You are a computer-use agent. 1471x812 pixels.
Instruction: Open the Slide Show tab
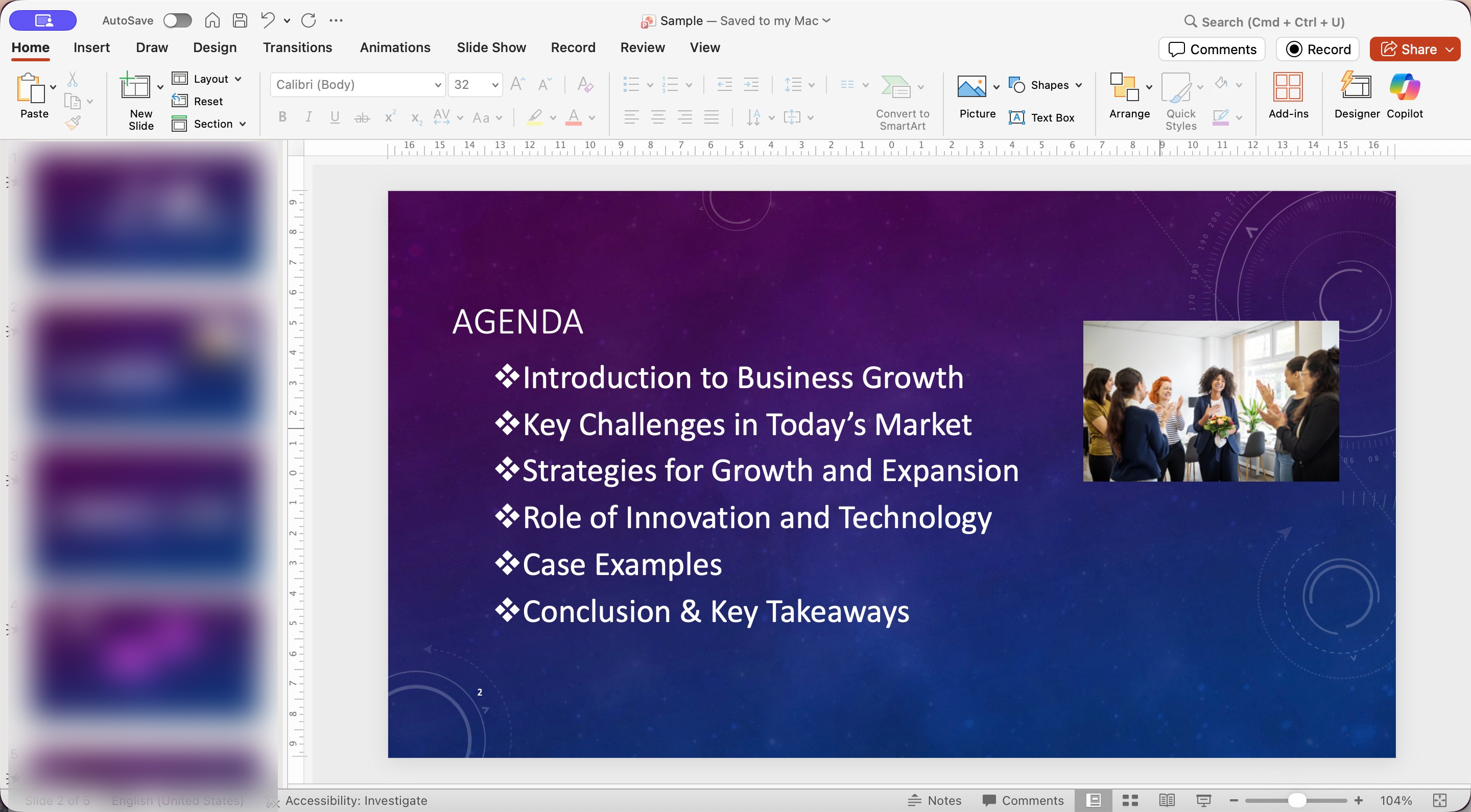coord(491,47)
